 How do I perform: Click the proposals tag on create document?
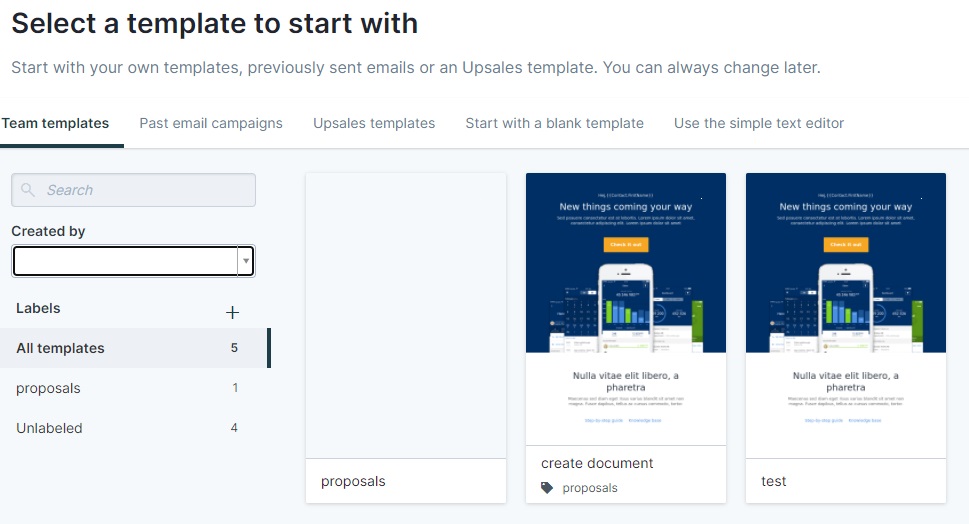click(x=590, y=488)
